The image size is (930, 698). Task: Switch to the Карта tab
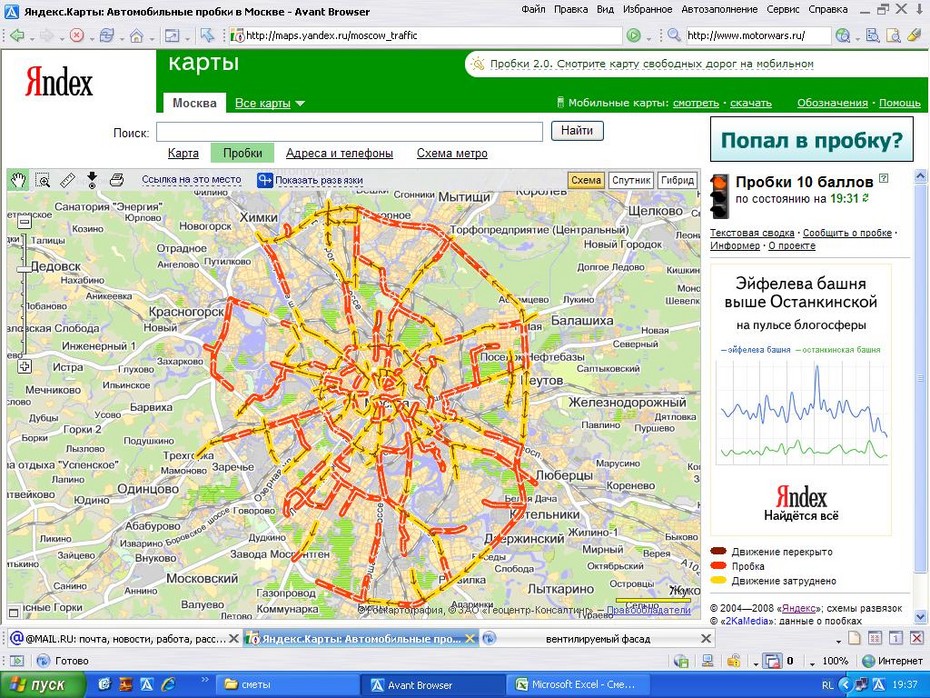(183, 153)
